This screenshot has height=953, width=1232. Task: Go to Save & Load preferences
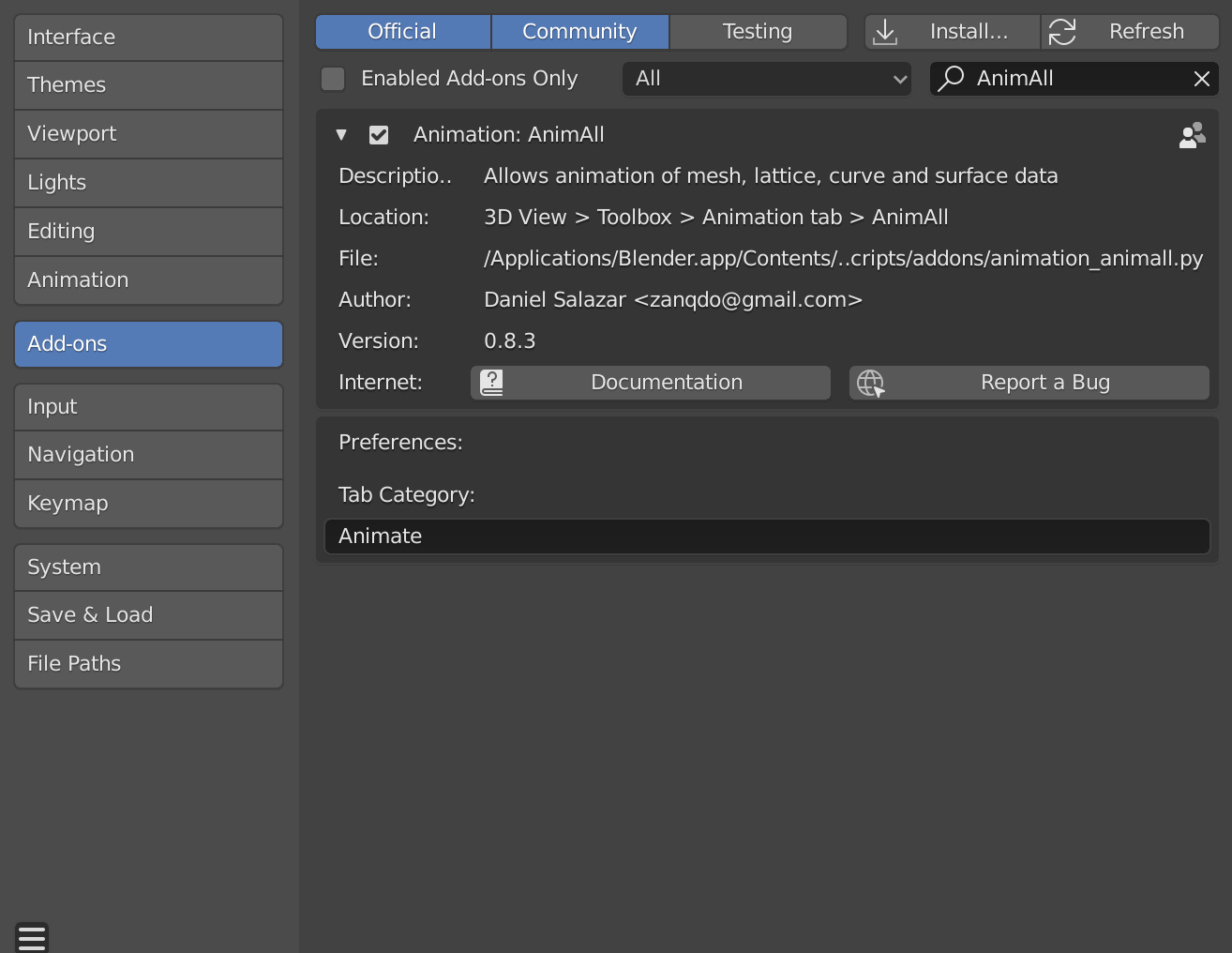148,615
